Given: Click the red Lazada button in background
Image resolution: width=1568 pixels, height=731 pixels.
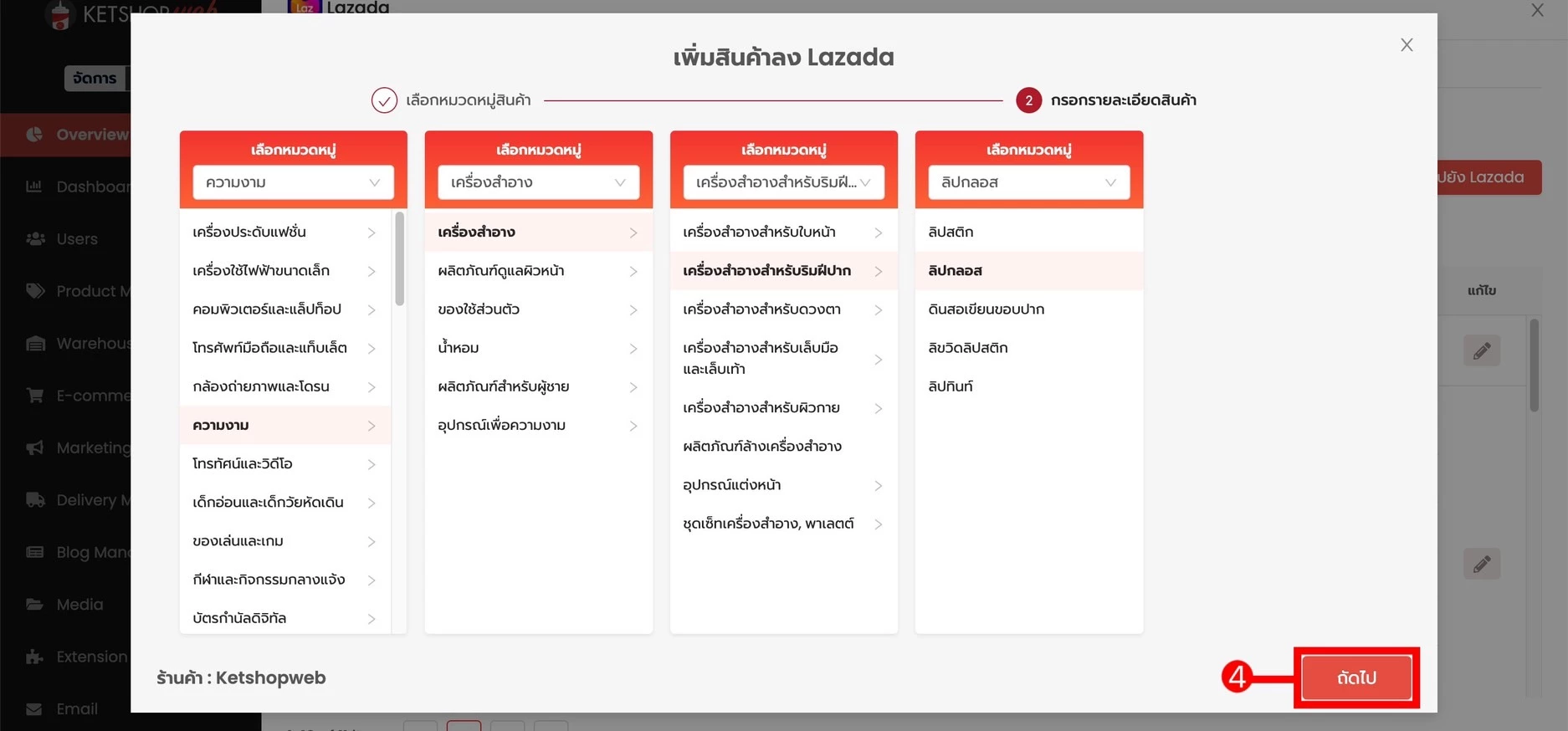Looking at the screenshot, I should 1489,177.
